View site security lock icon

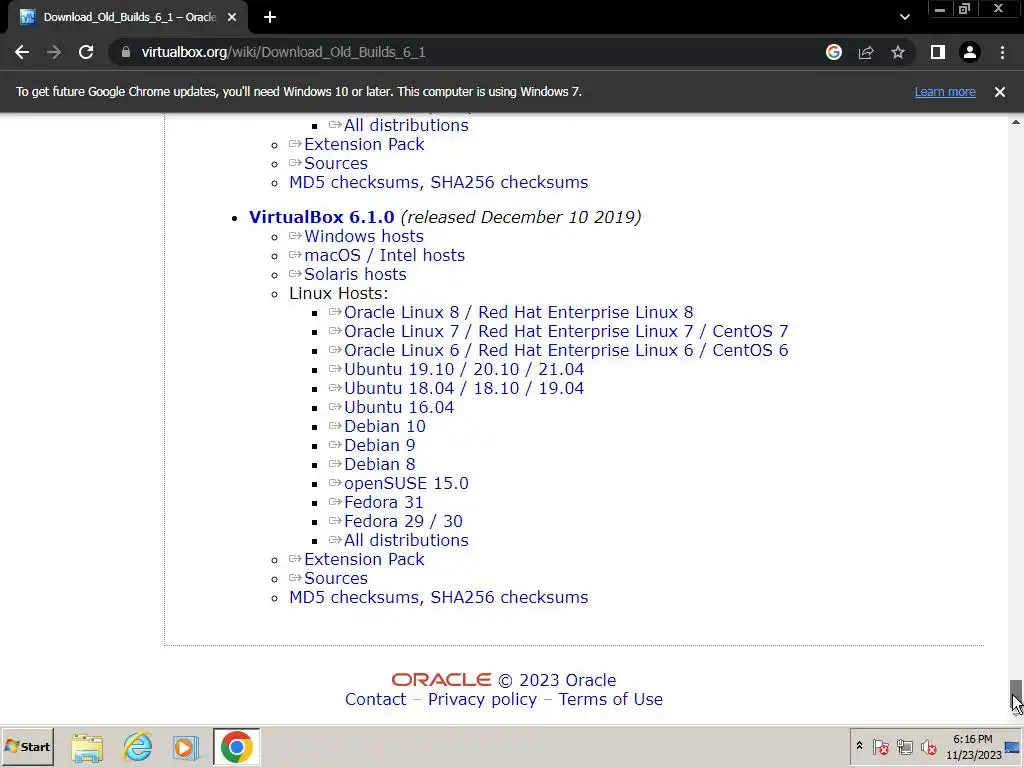(126, 52)
